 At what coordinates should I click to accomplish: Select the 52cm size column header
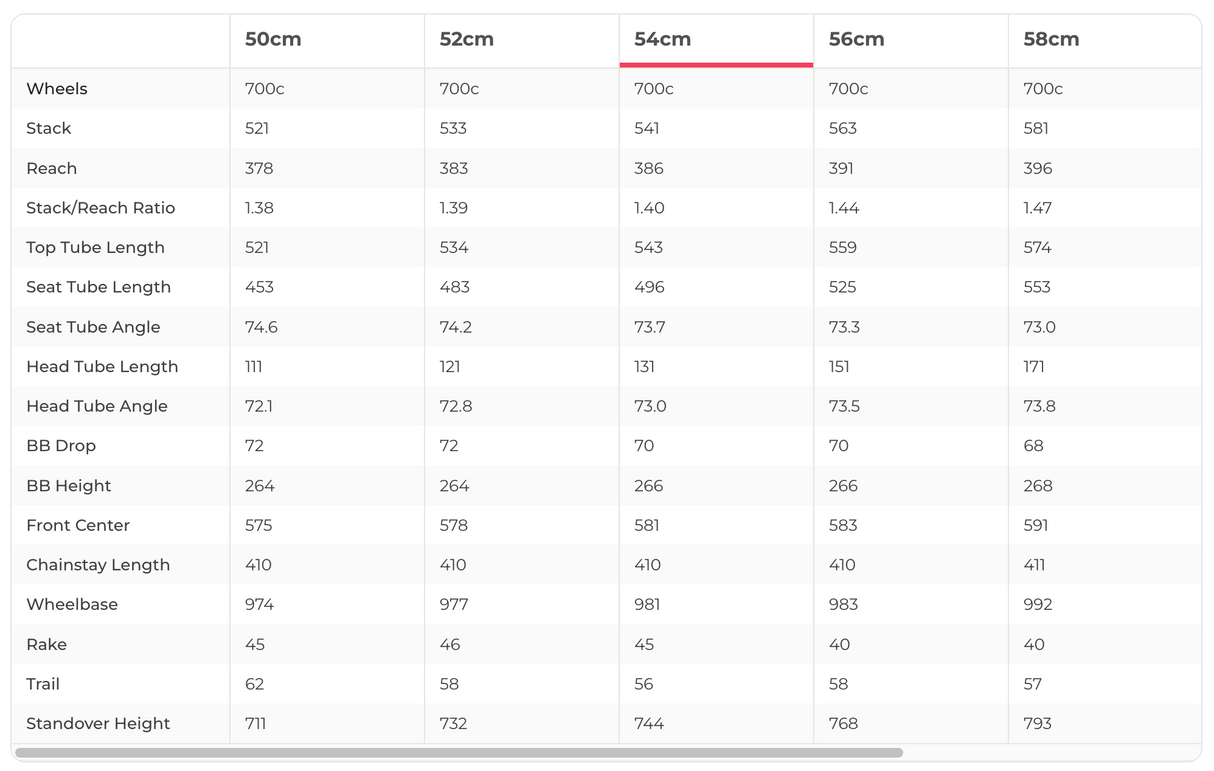click(x=467, y=40)
